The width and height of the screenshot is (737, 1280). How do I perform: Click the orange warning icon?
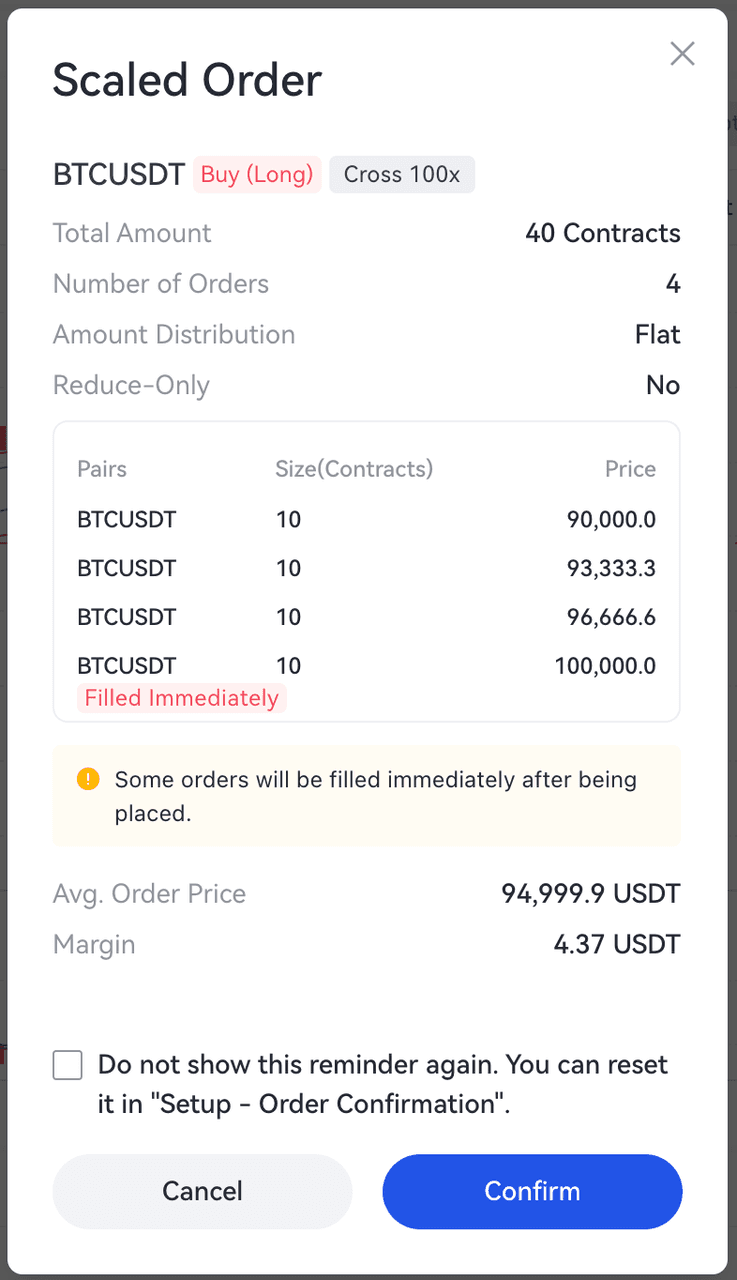tap(88, 779)
